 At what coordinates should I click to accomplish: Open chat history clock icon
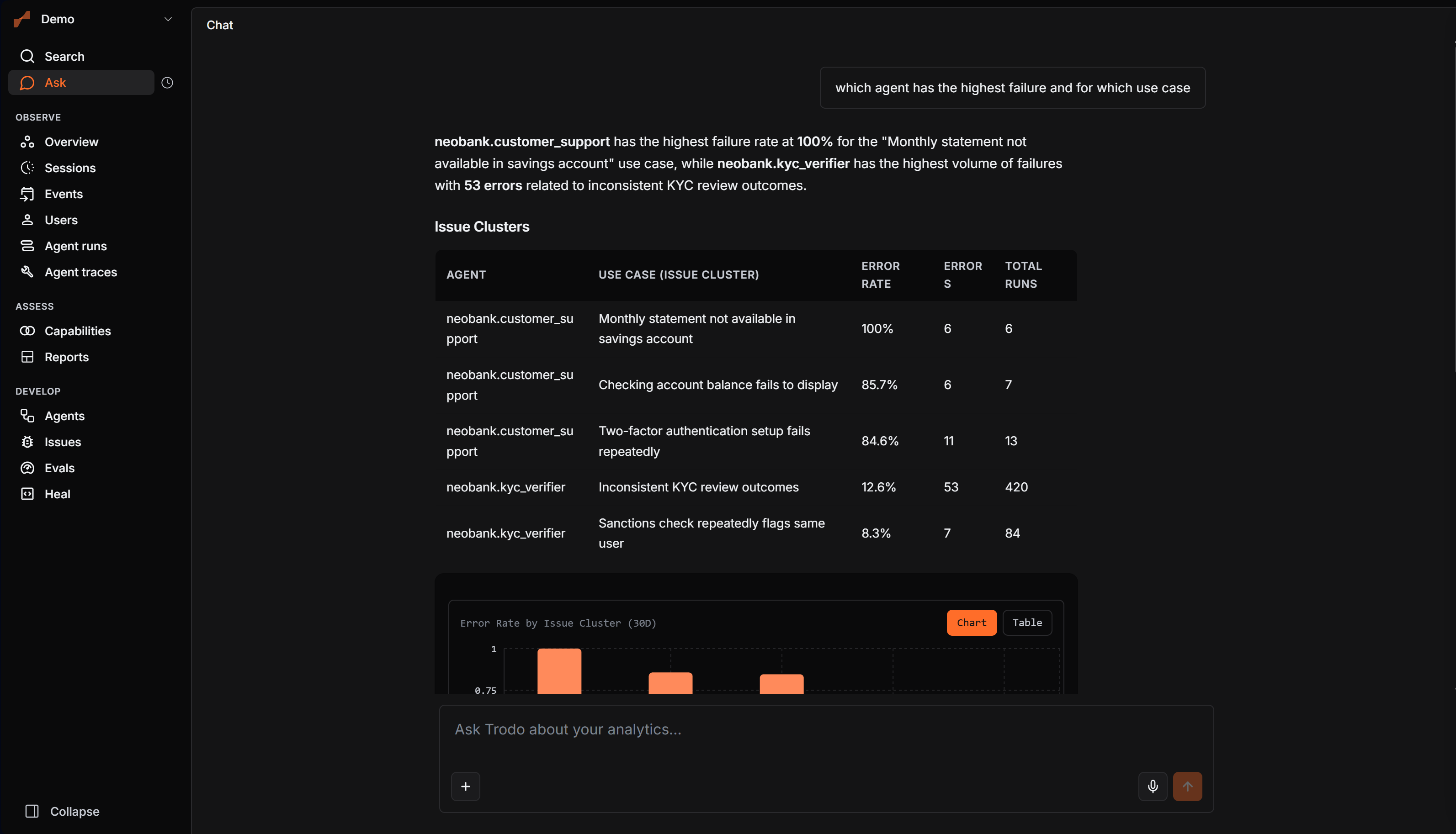(x=167, y=83)
